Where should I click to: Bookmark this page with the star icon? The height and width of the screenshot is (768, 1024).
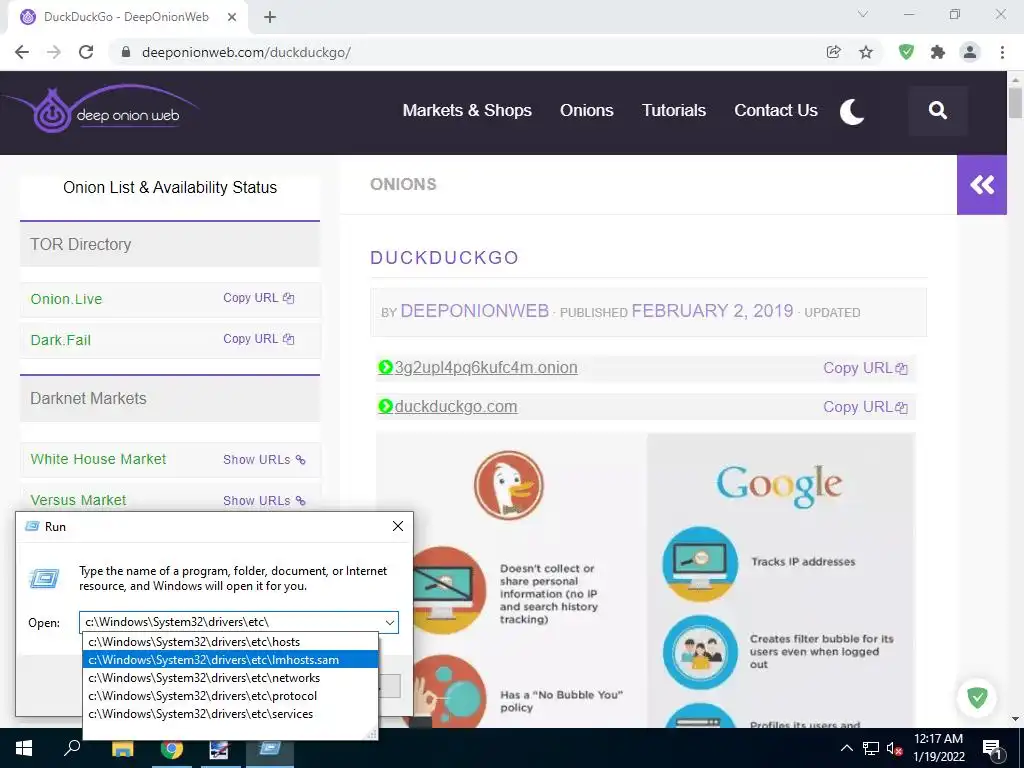866,52
